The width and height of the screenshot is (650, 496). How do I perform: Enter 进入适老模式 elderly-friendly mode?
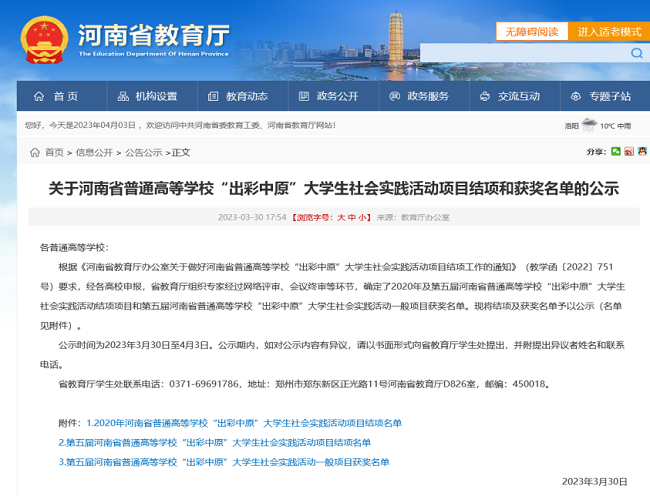coord(608,31)
